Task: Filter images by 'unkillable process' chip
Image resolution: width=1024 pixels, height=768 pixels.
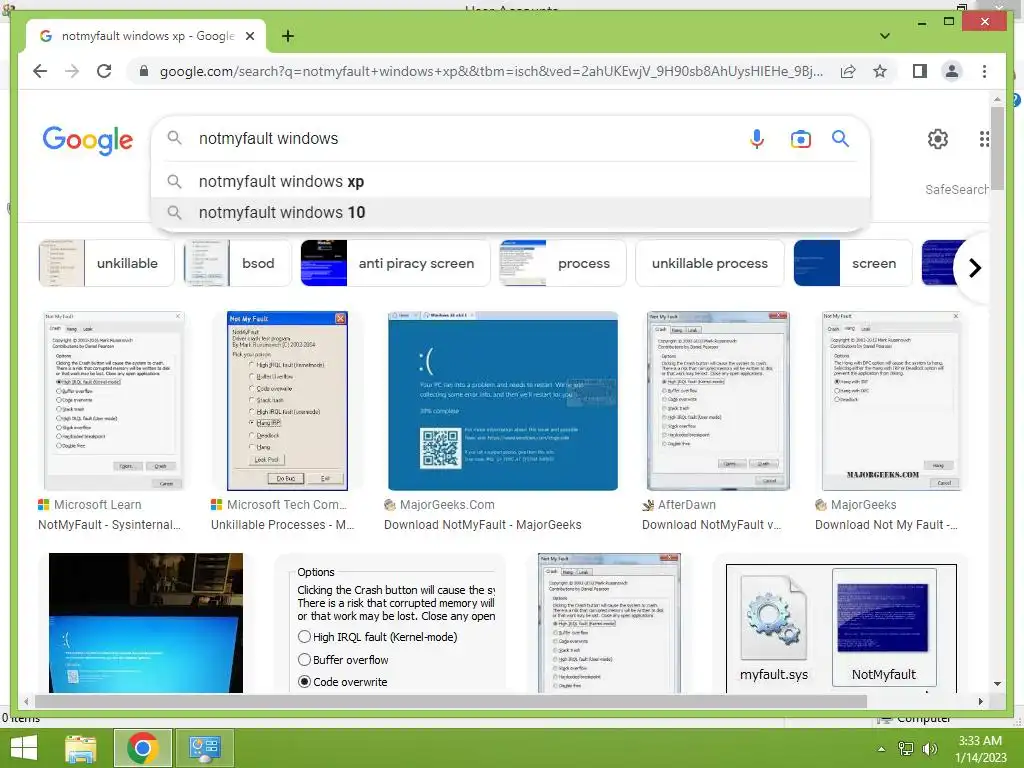Action: pyautogui.click(x=709, y=263)
